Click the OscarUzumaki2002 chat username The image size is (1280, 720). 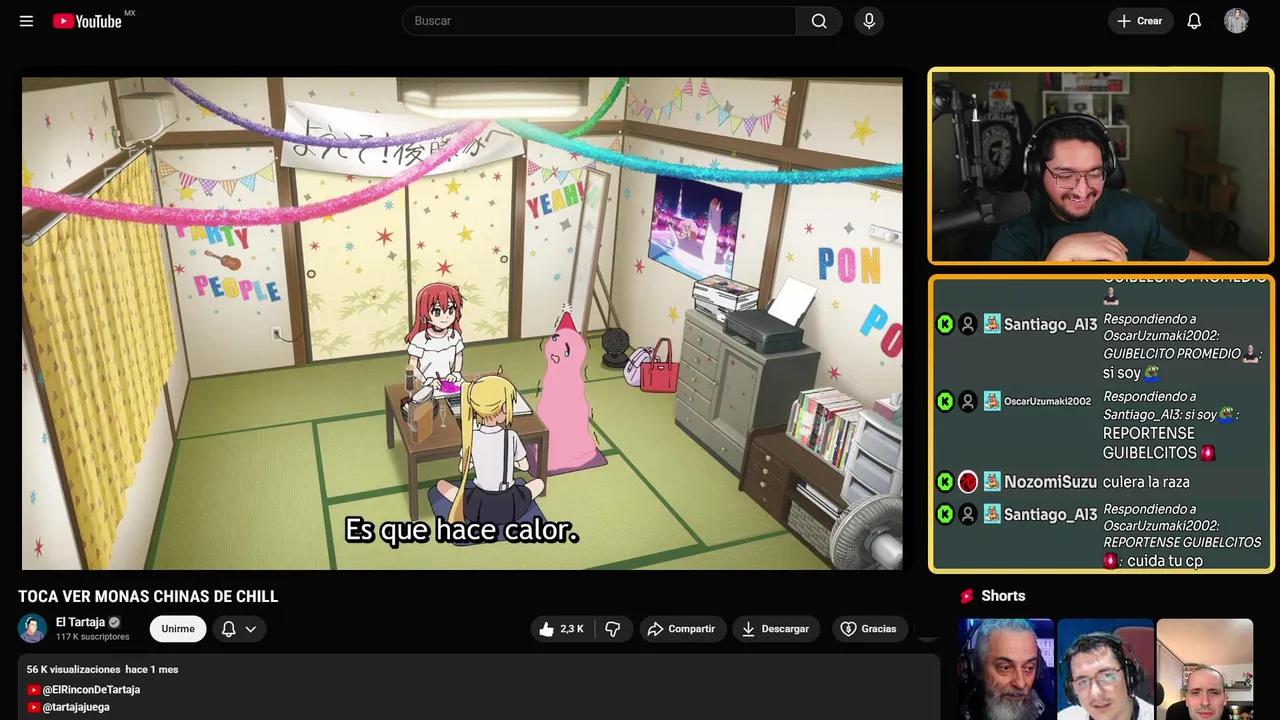coord(1047,401)
